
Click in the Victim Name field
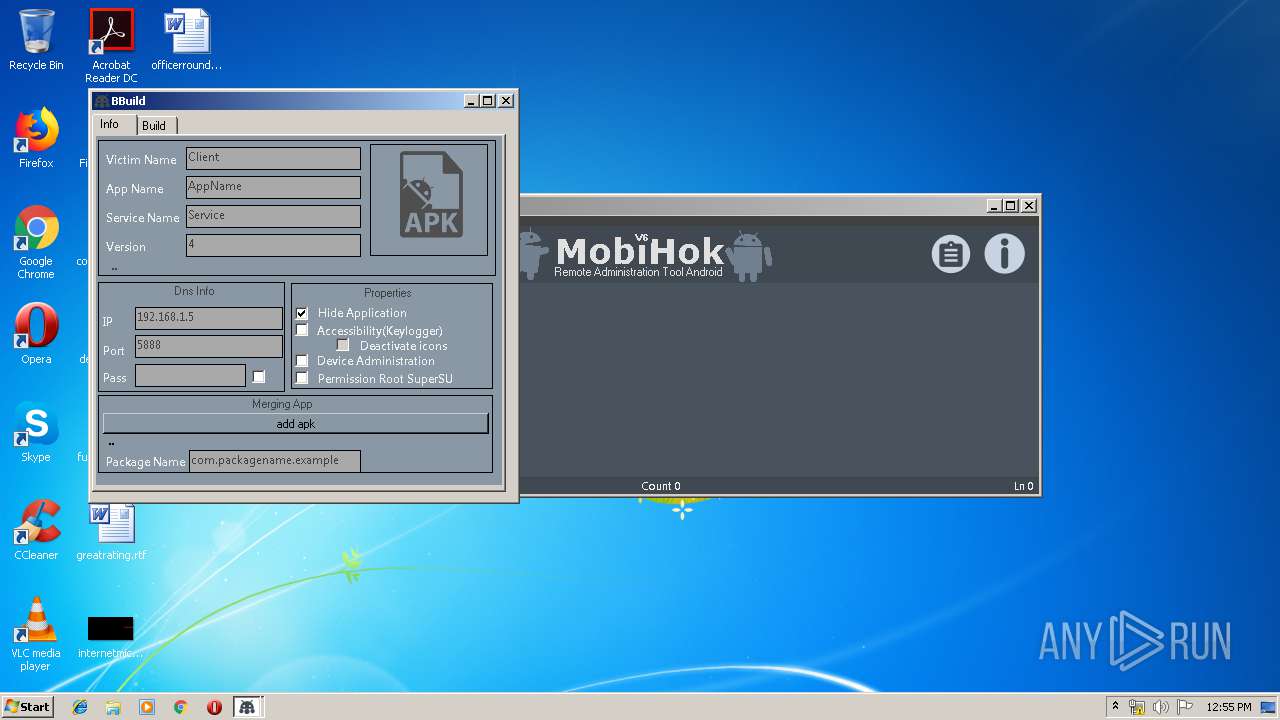coord(273,158)
